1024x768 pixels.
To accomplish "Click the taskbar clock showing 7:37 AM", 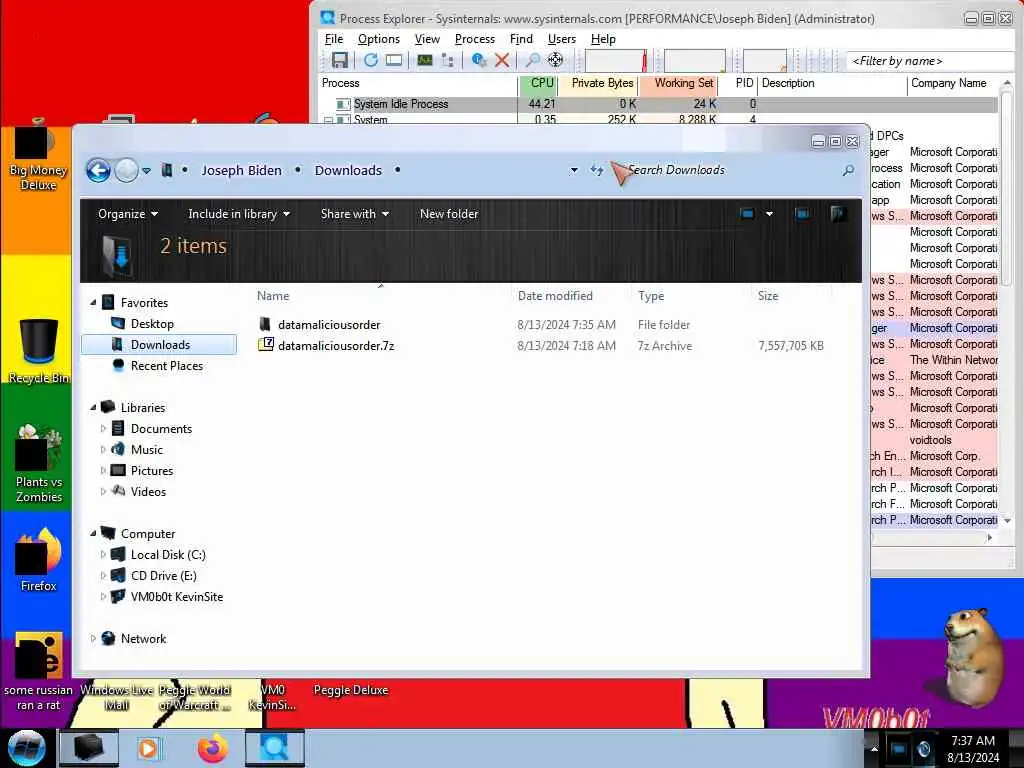I will point(973,748).
